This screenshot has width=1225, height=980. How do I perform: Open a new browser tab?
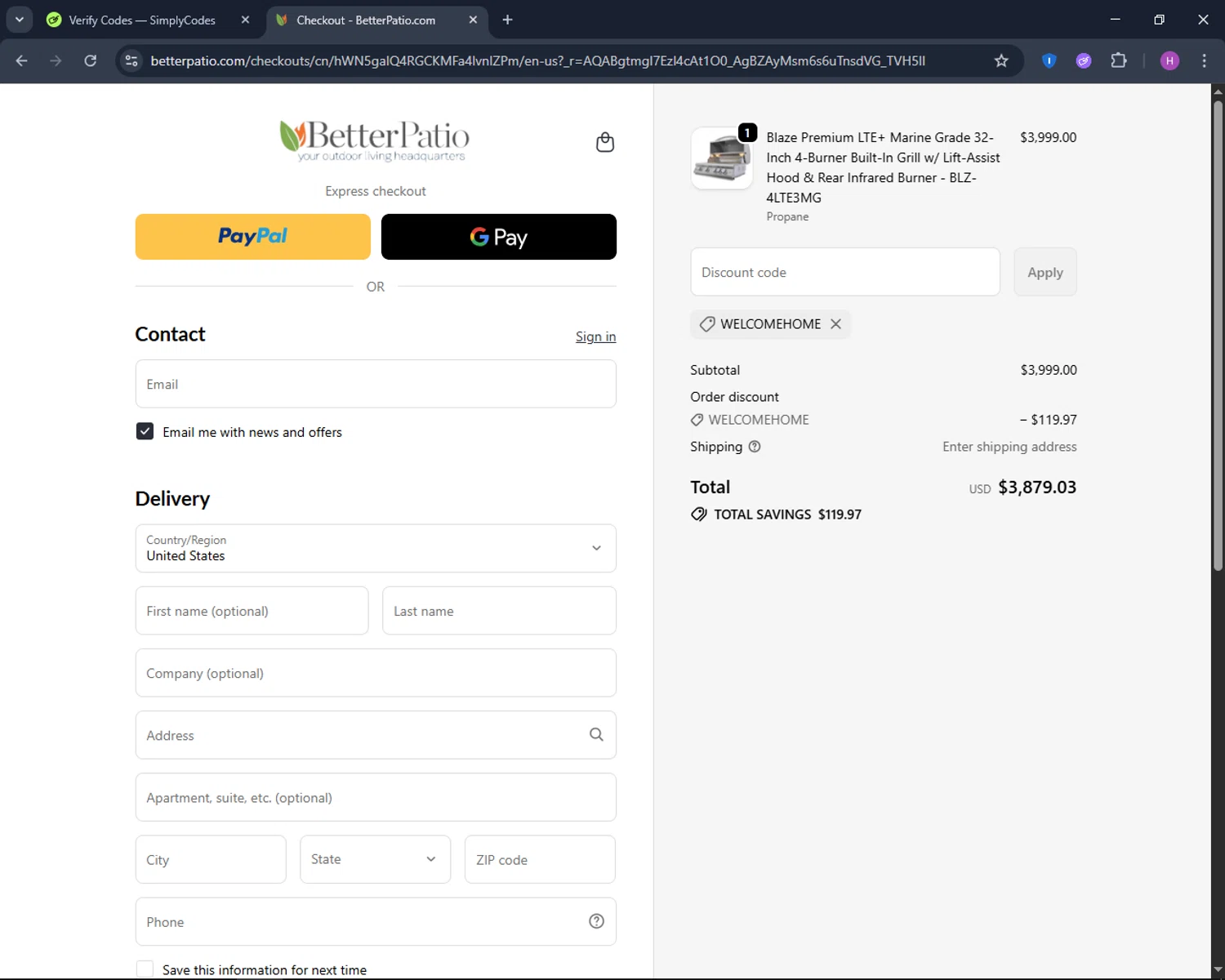click(x=507, y=20)
